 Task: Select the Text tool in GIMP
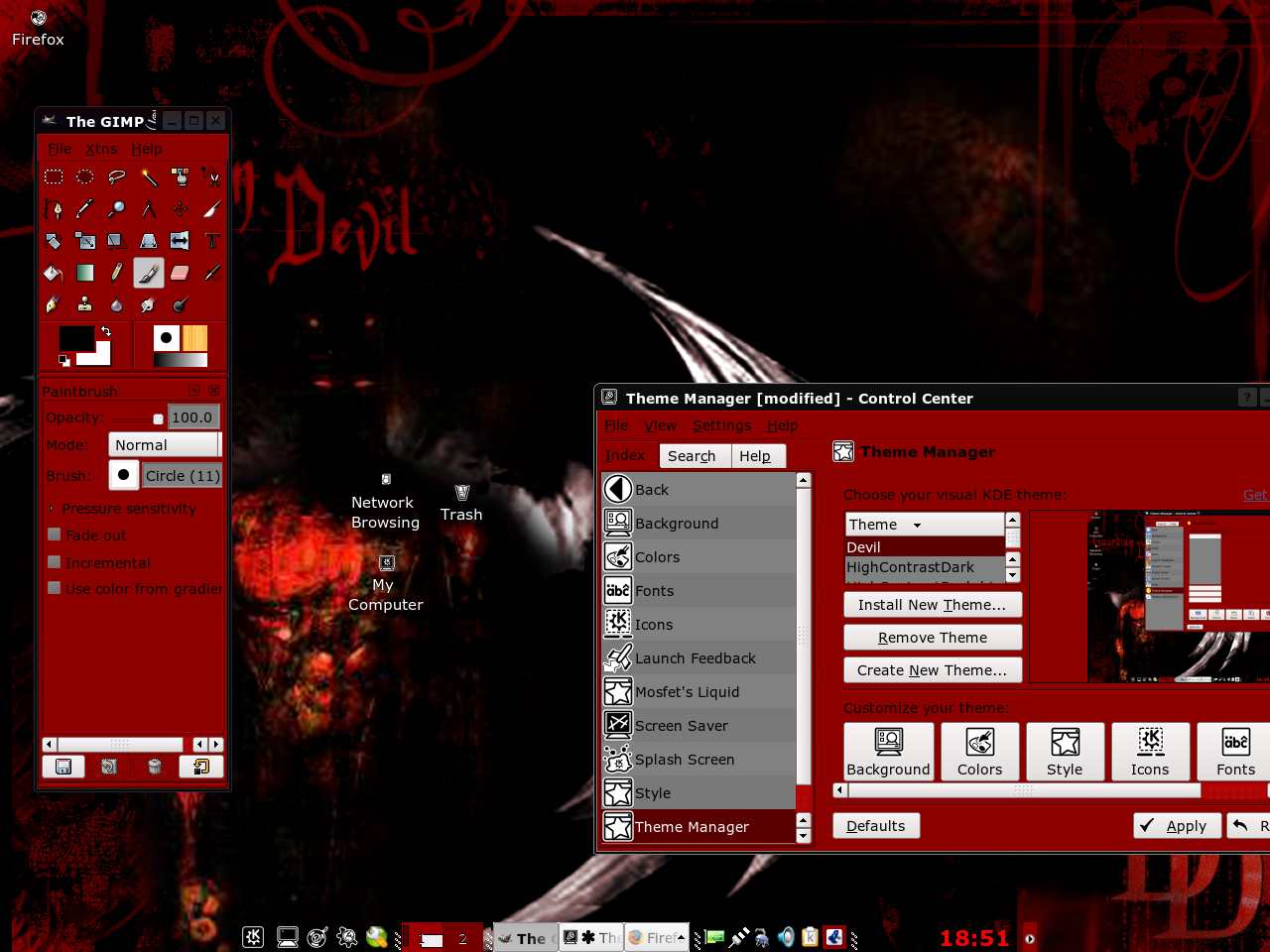(211, 241)
